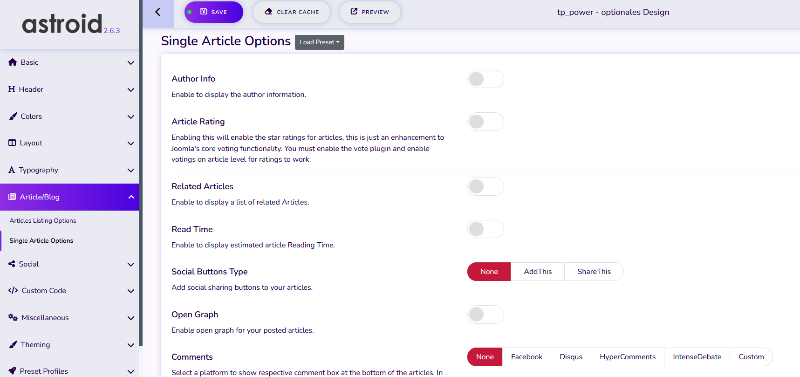The height and width of the screenshot is (377, 800).
Task: Expand the Colors section chevron
Action: point(131,117)
